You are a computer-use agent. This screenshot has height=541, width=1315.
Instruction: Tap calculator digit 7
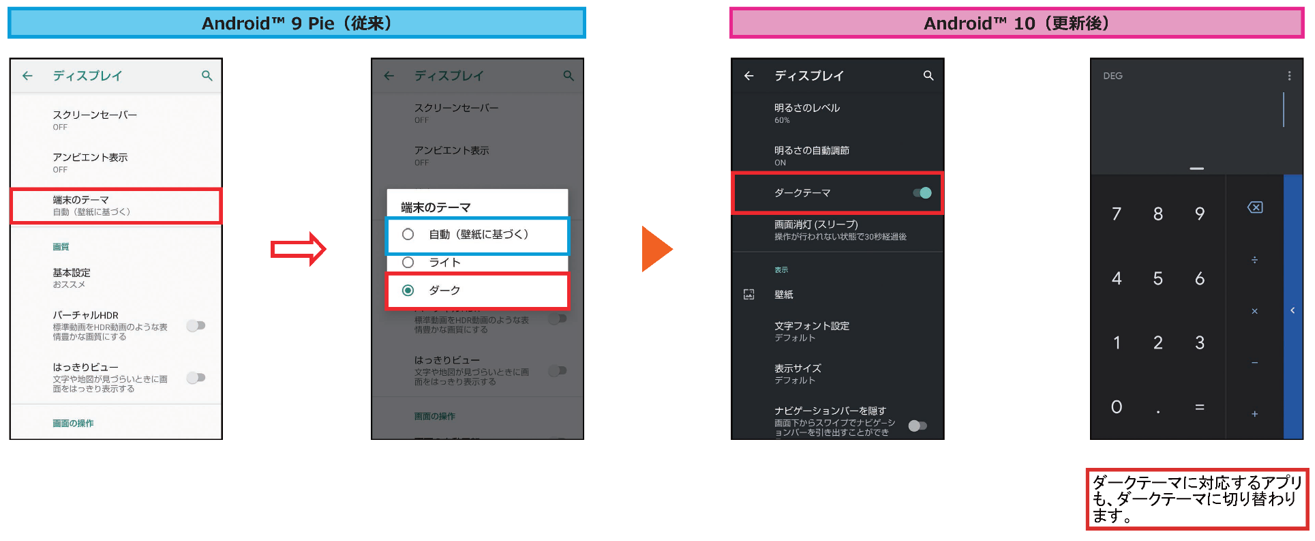pos(1117,214)
